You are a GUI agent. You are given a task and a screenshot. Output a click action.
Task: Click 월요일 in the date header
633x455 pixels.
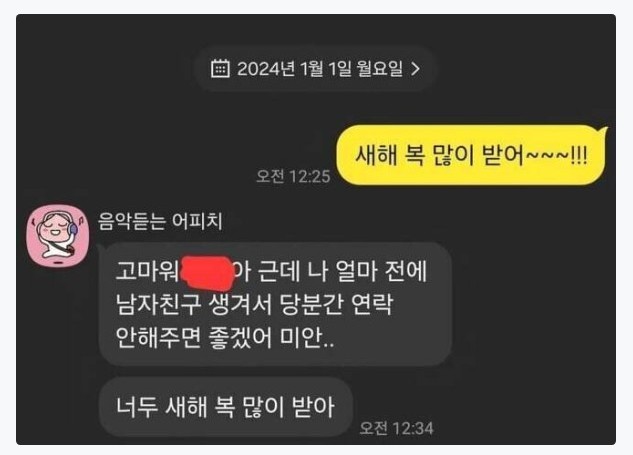click(x=379, y=69)
